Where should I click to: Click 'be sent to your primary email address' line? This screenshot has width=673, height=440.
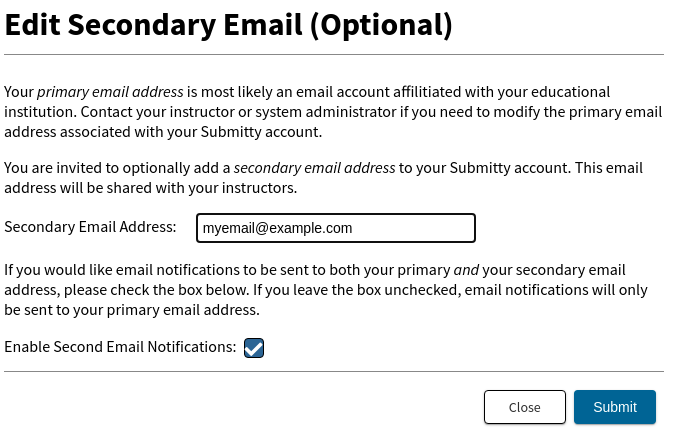[132, 310]
